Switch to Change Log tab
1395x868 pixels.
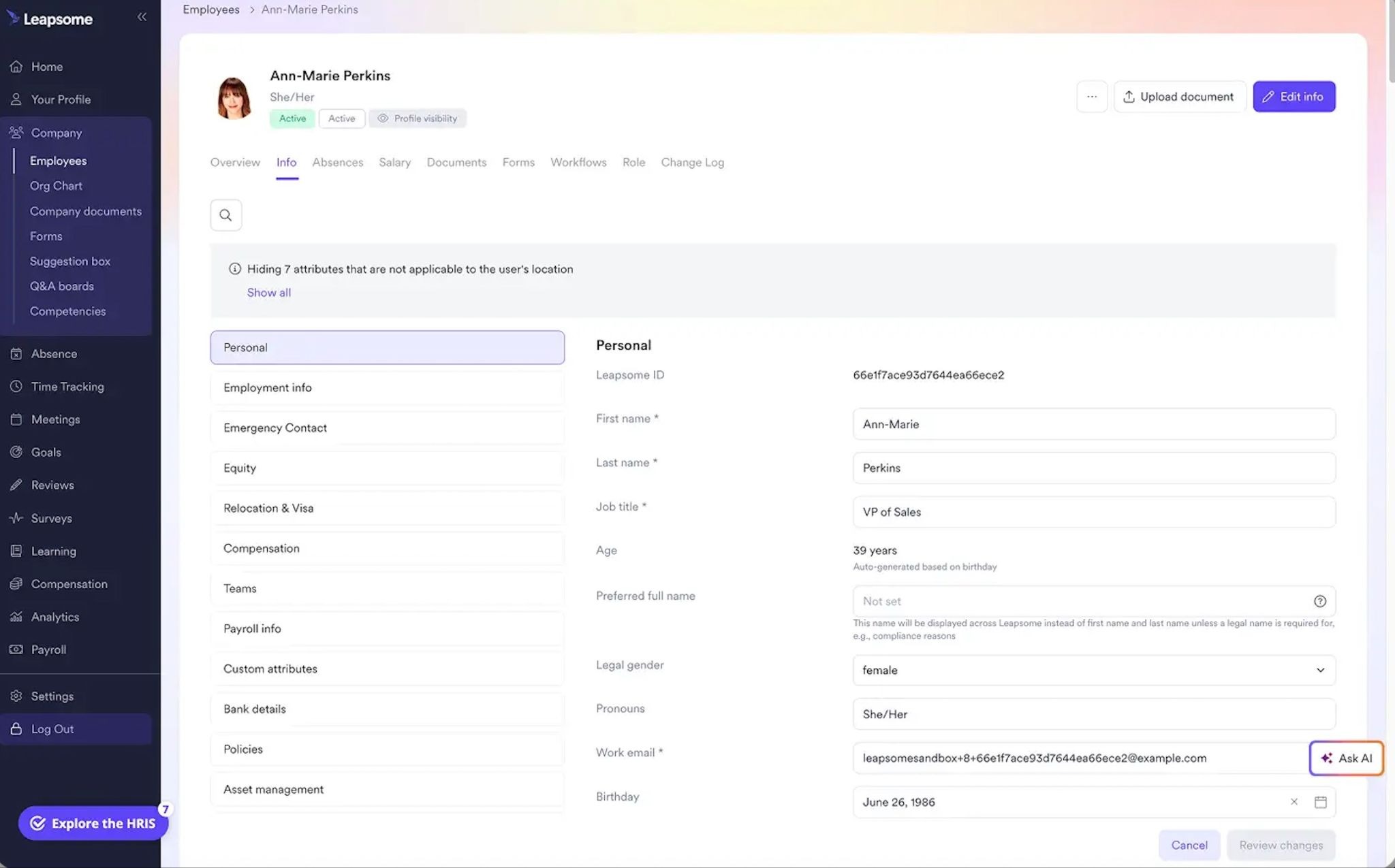click(692, 163)
